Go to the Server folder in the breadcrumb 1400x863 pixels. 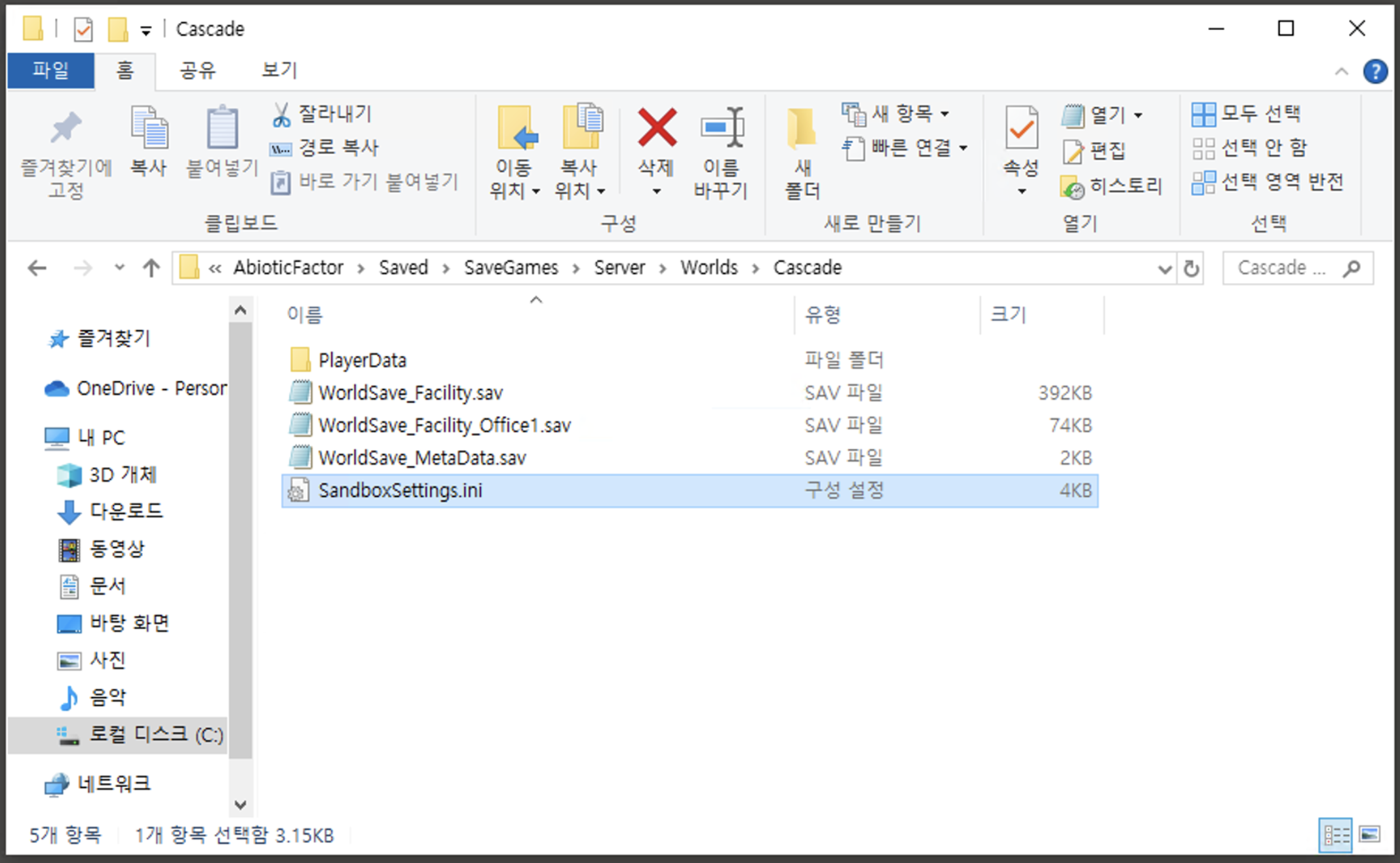(619, 268)
